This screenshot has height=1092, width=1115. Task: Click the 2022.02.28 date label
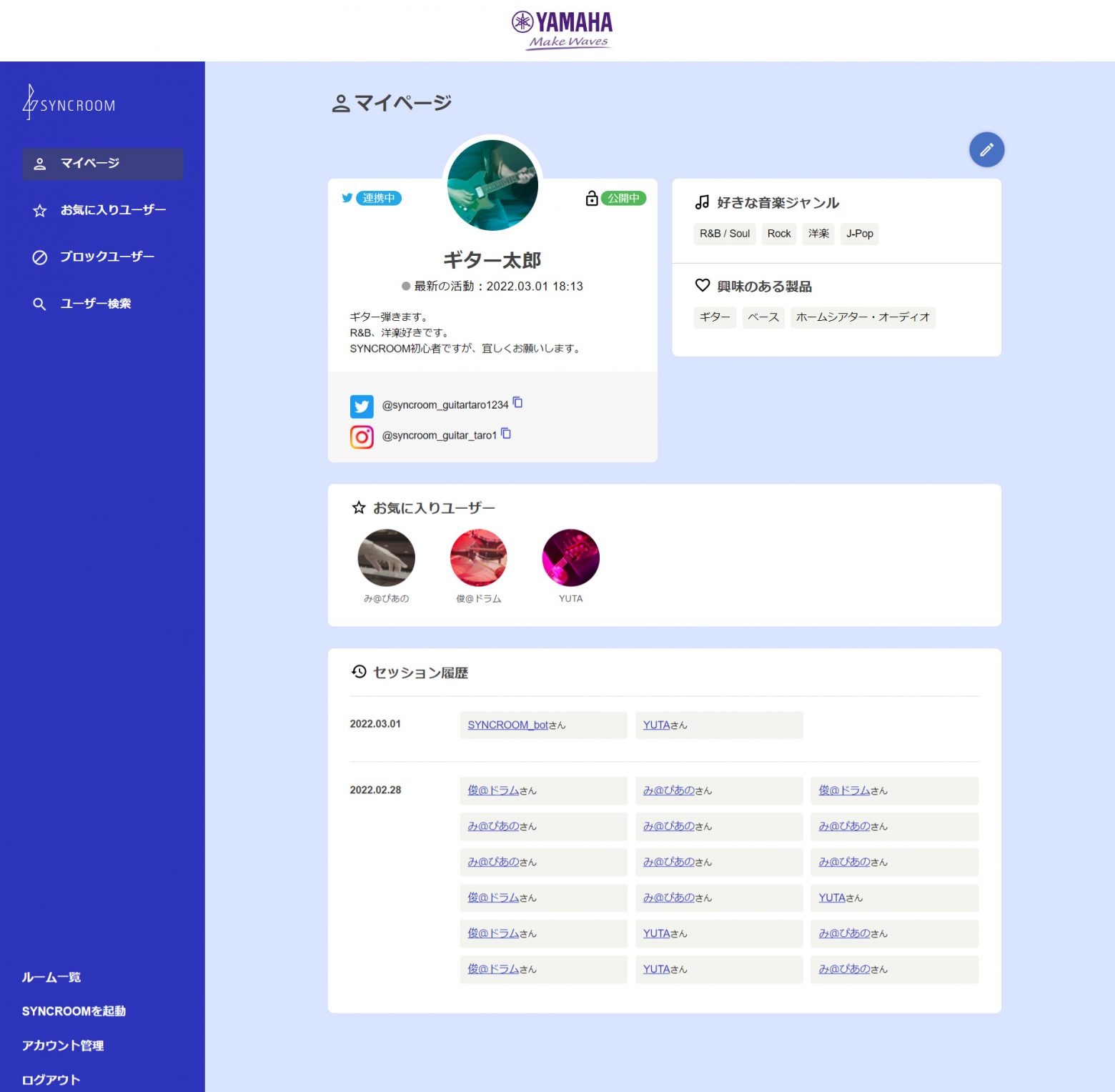click(375, 790)
